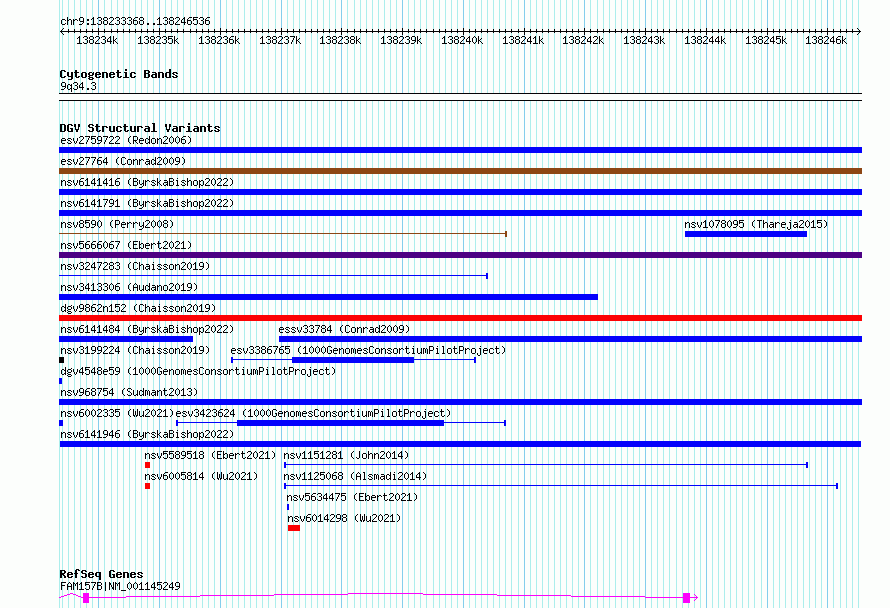This screenshot has width=890, height=608.
Task: Click the RefSeq Genes track title
Action: (x=101, y=574)
